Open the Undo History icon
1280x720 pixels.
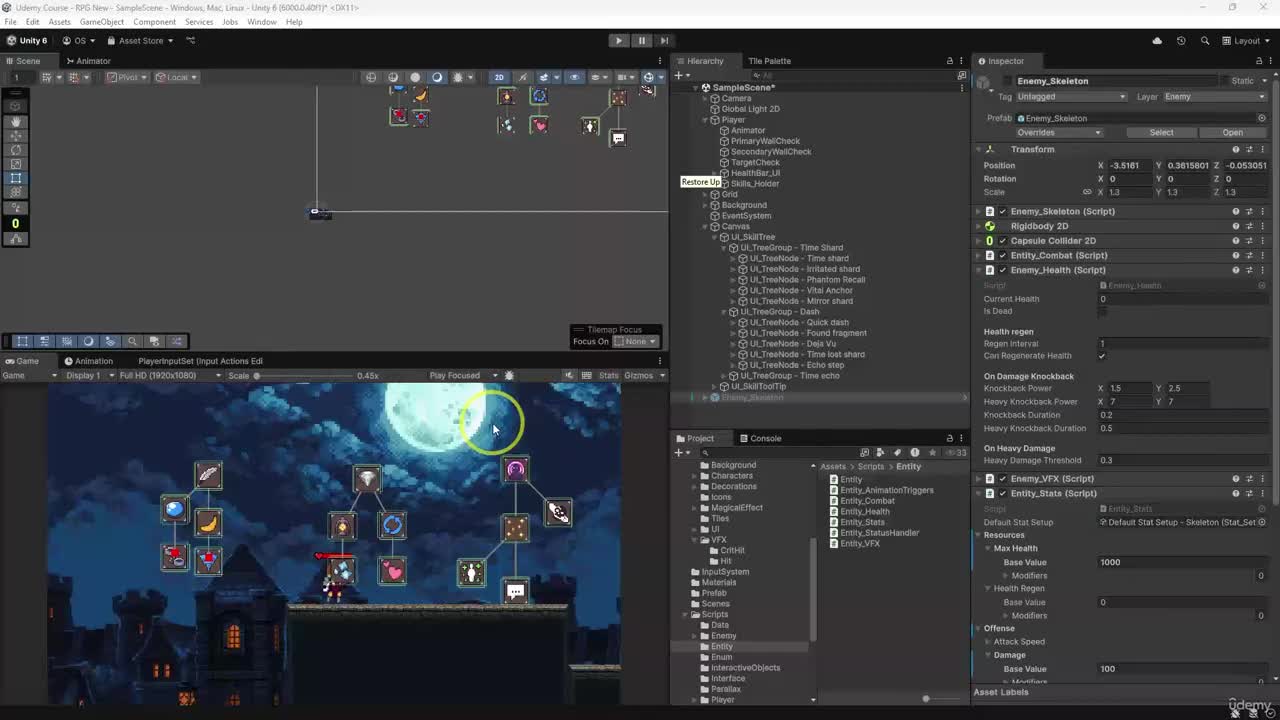pos(1181,41)
